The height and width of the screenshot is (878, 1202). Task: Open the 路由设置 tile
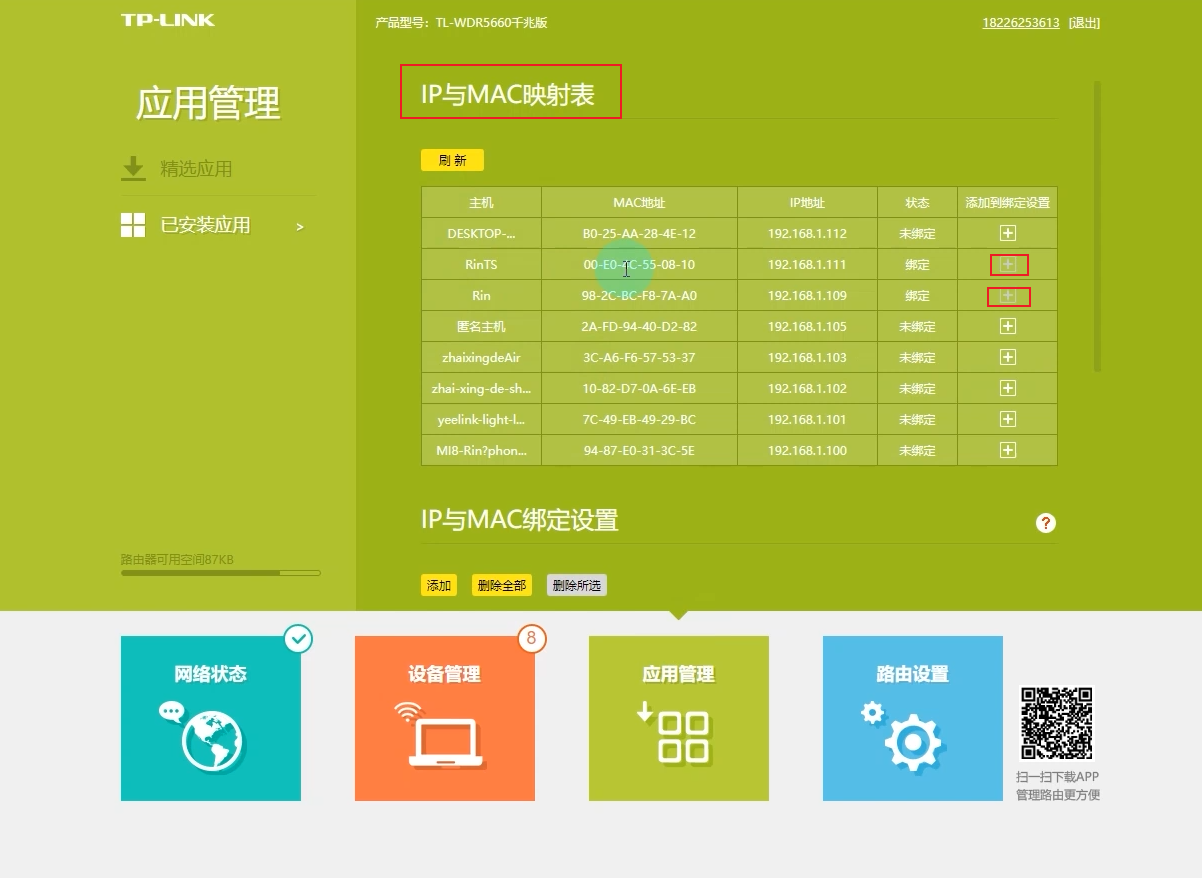pyautogui.click(x=913, y=718)
